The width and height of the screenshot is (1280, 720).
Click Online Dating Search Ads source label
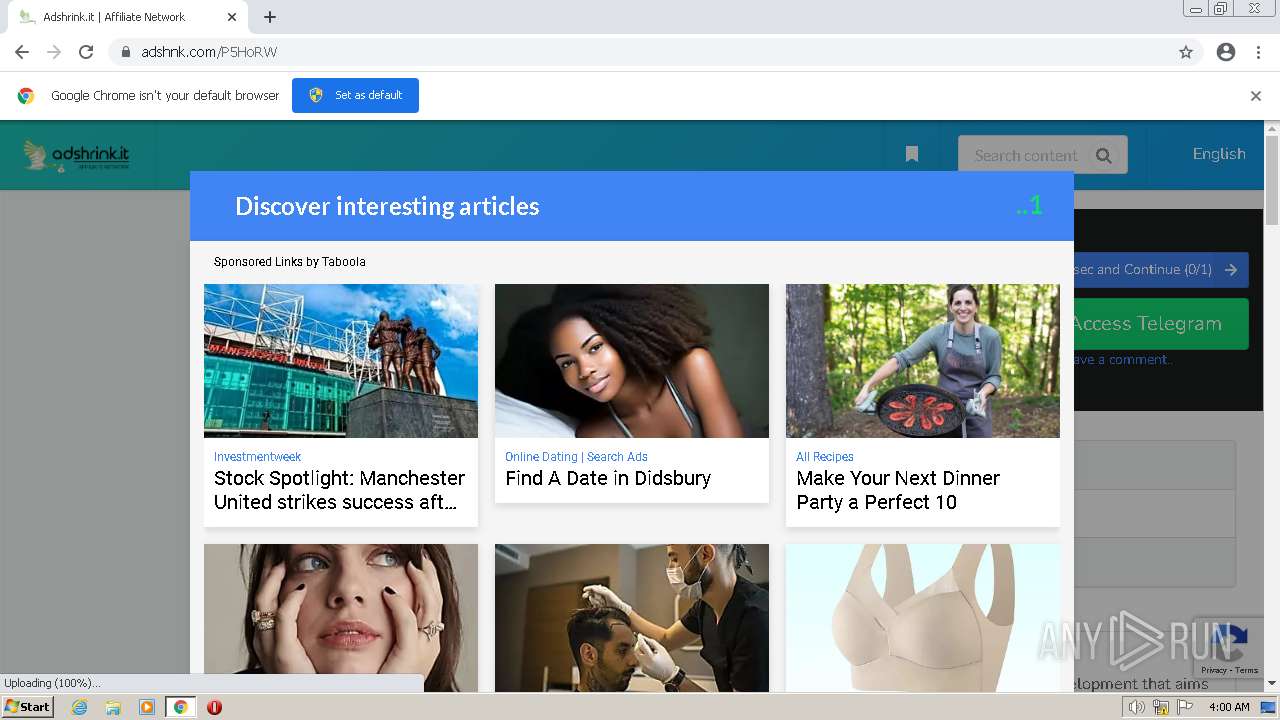click(x=576, y=457)
